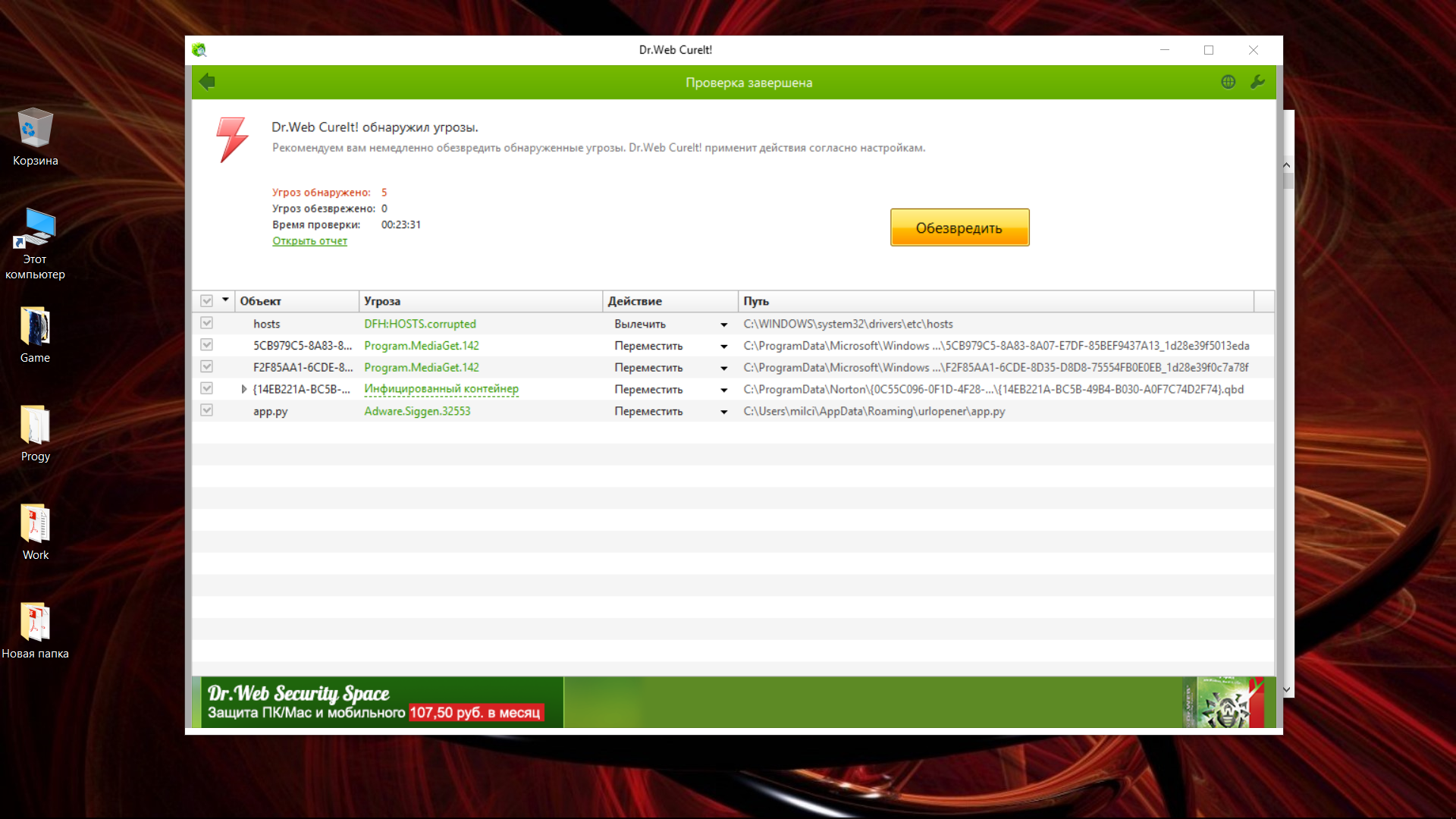This screenshot has height=819, width=1456.
Task: Select the Work folder on desktop
Action: coord(35,532)
